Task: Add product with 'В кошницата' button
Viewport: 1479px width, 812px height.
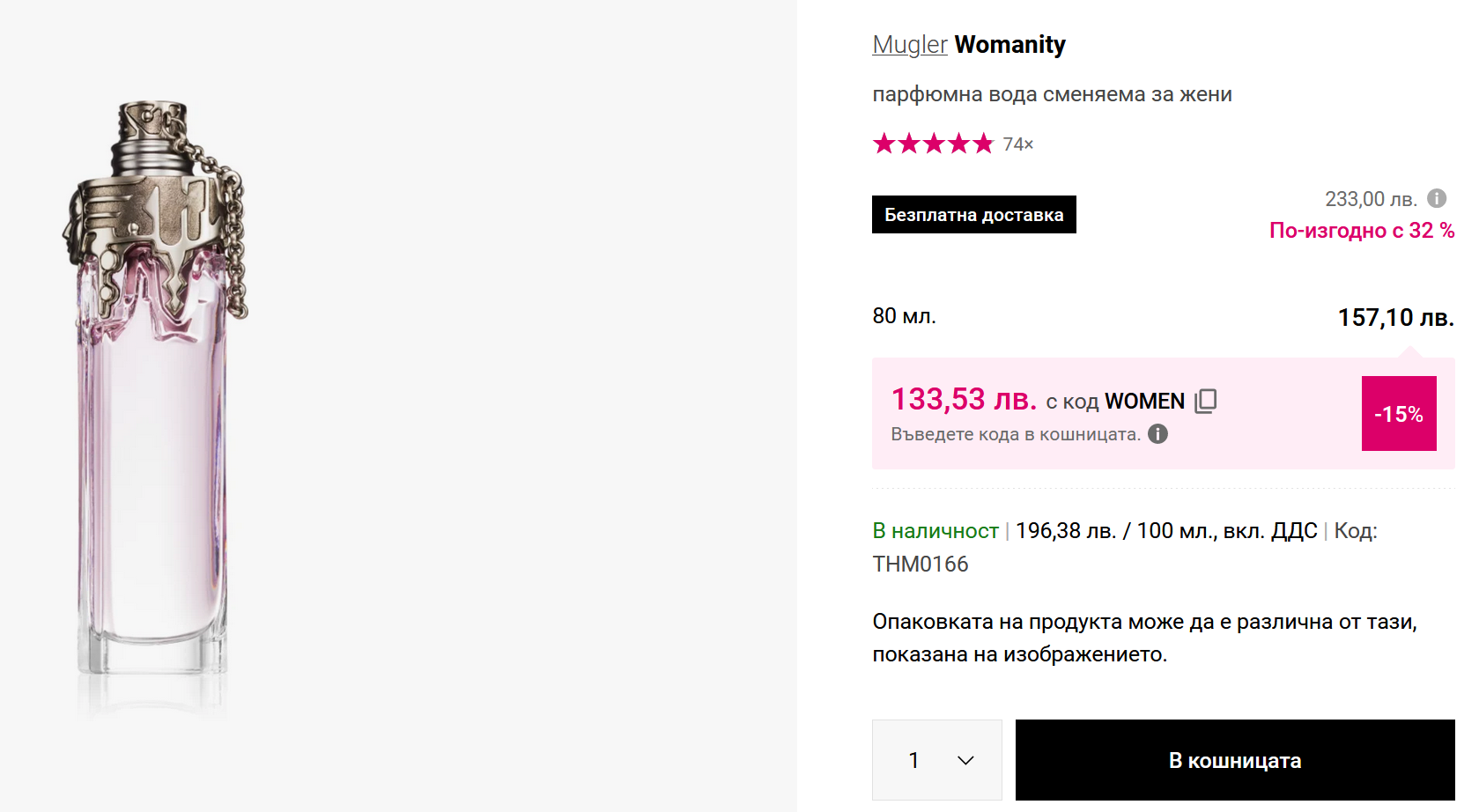Action: pyautogui.click(x=1234, y=760)
